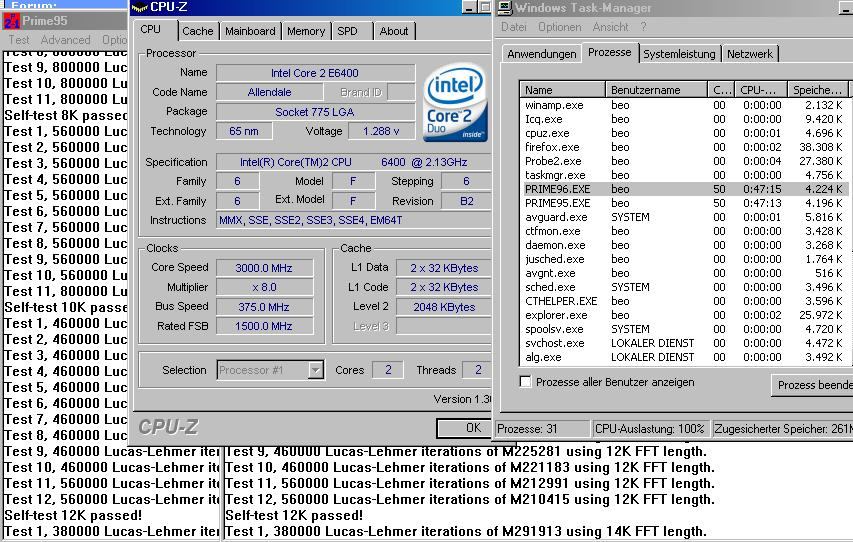Select the PRIME95.EXE process row
The height and width of the screenshot is (542, 853).
tap(684, 203)
